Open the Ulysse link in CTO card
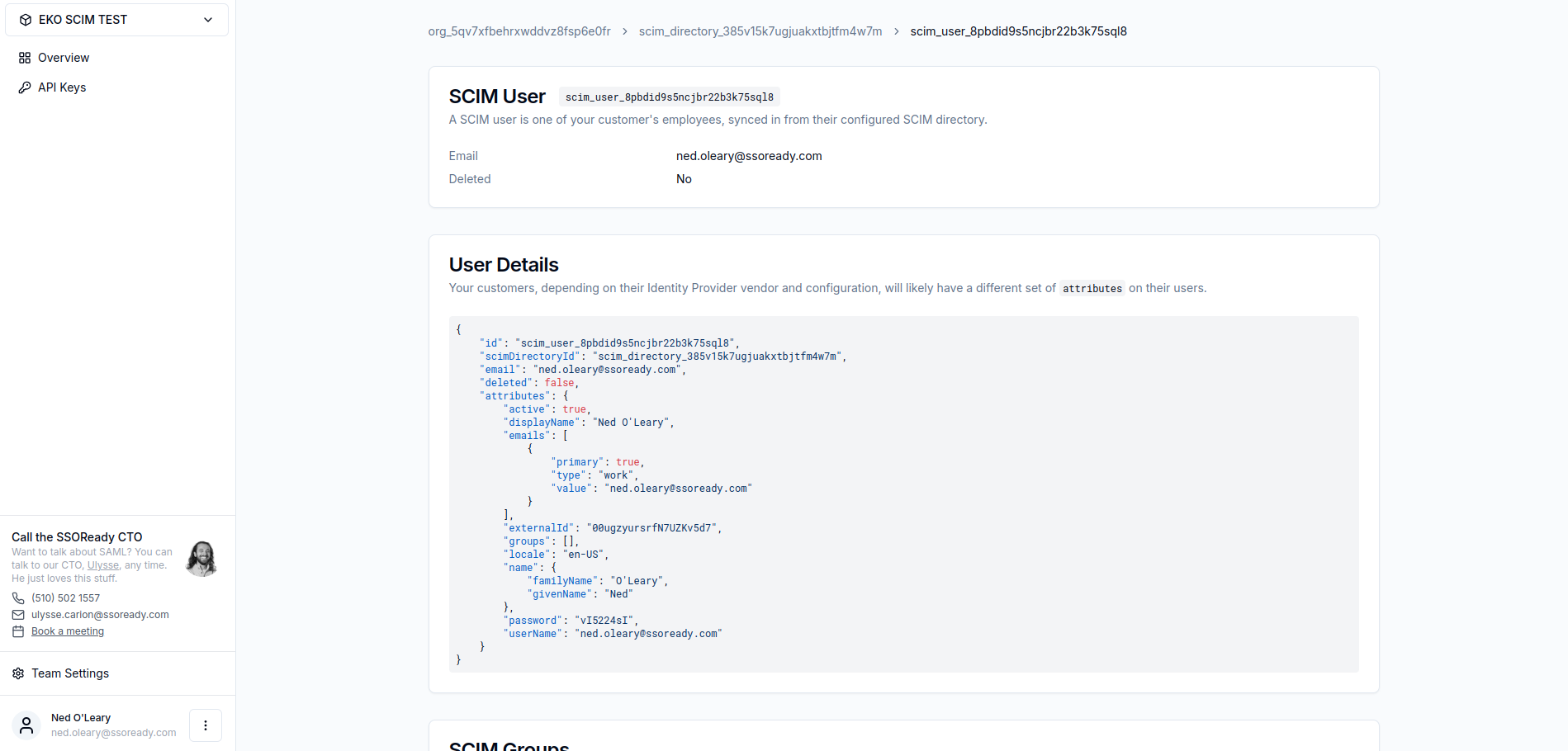The width and height of the screenshot is (1568, 751). click(103, 565)
